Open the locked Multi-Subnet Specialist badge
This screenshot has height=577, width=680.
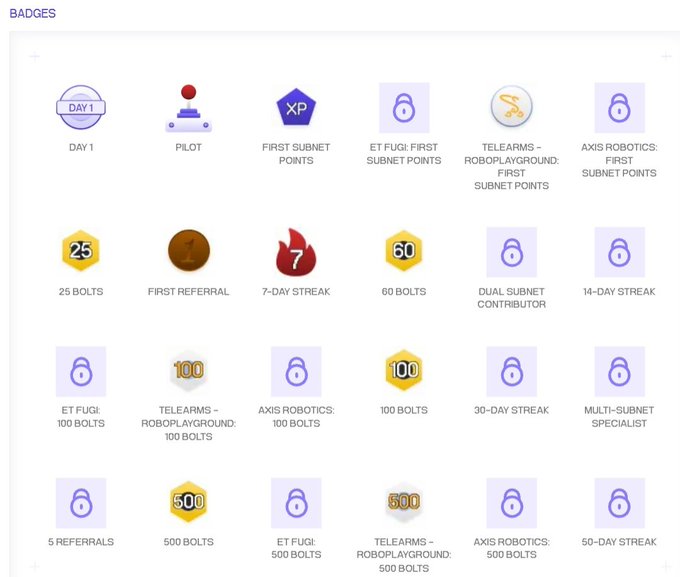619,371
